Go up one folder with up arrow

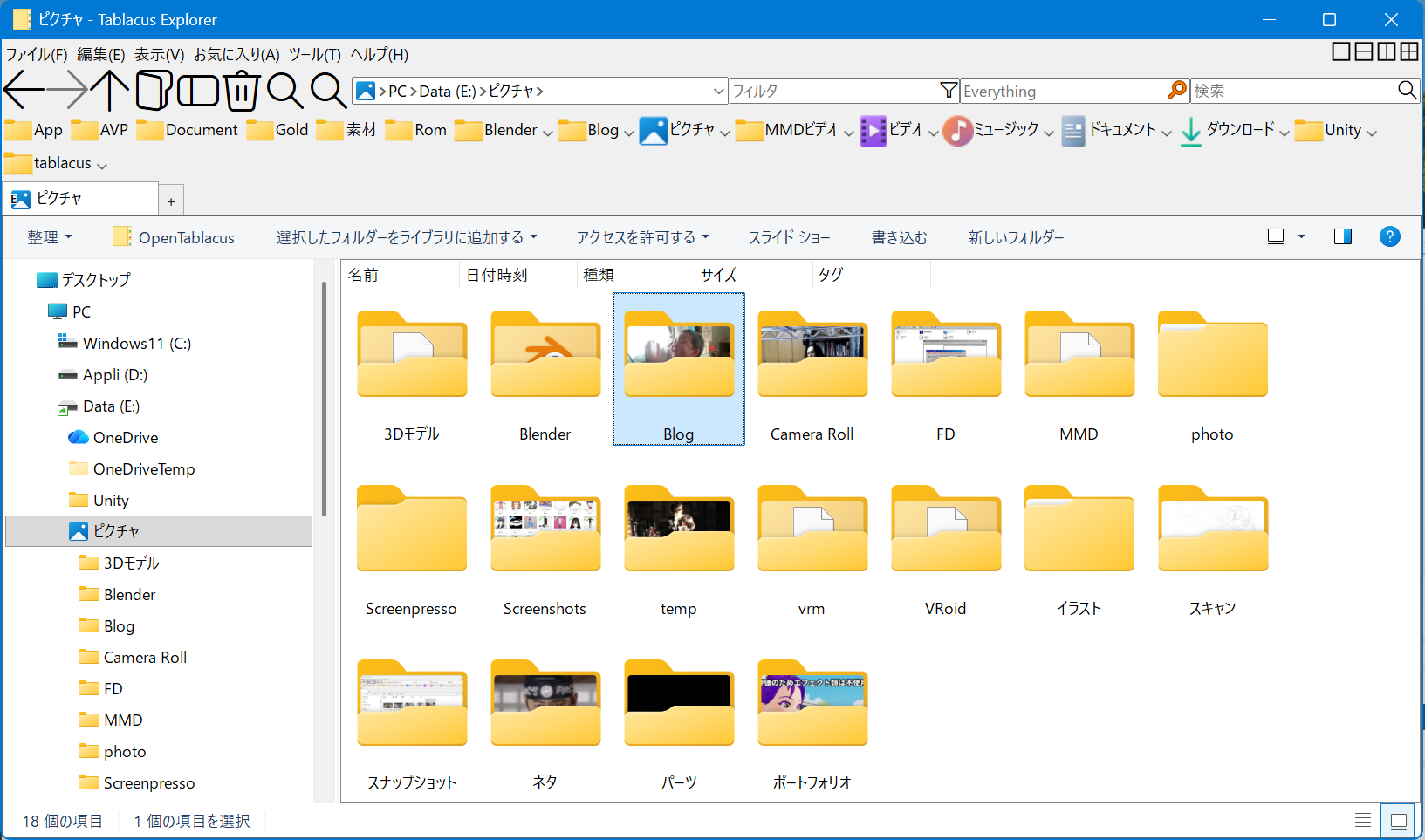[x=110, y=91]
